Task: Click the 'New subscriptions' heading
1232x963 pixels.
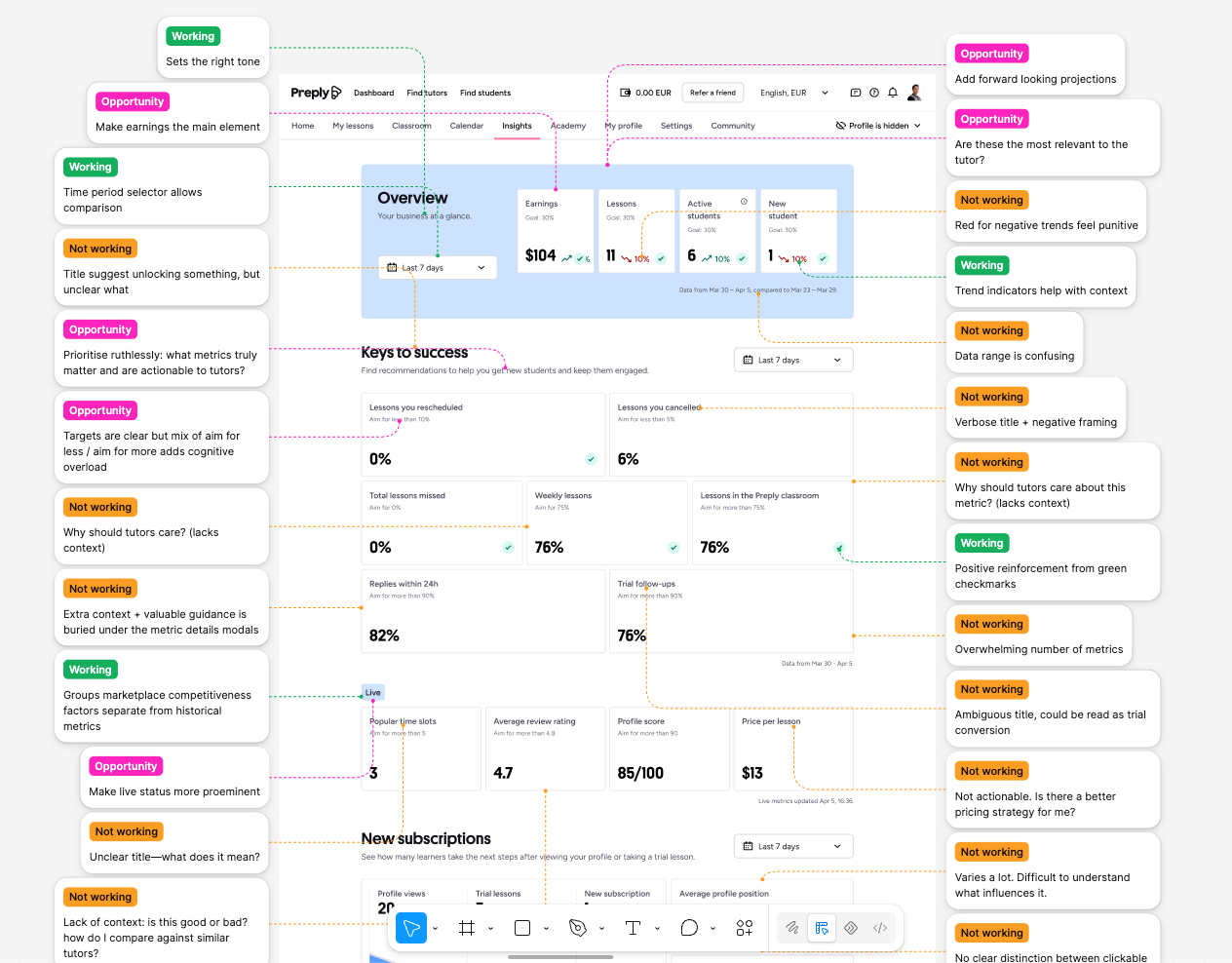Action: [x=426, y=838]
